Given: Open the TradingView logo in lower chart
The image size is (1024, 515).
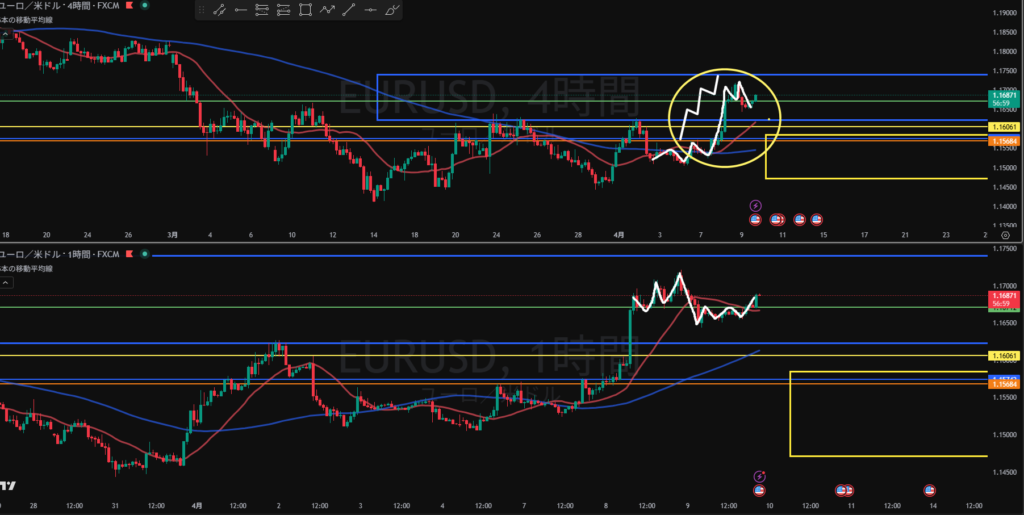Looking at the screenshot, I should [x=8, y=486].
